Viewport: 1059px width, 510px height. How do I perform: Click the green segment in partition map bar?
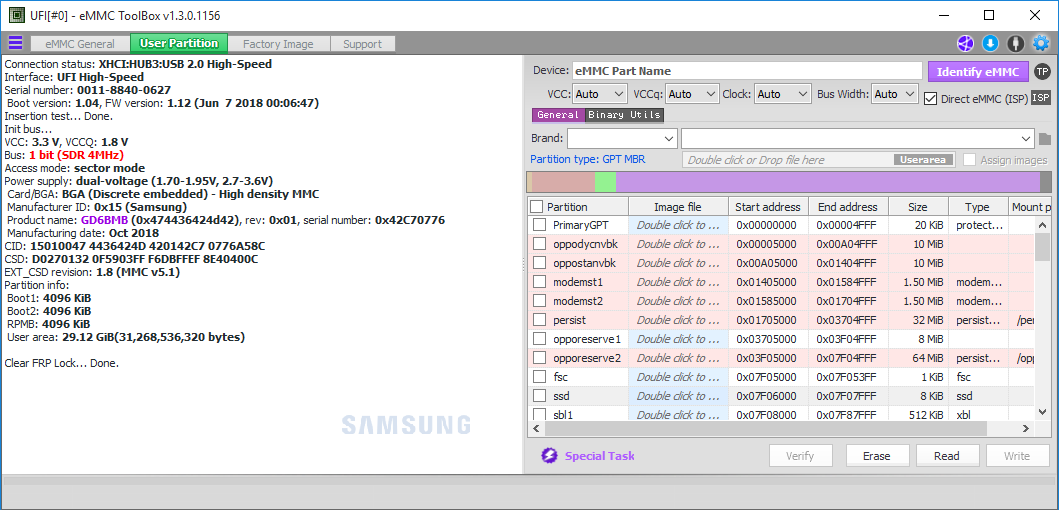tap(605, 182)
